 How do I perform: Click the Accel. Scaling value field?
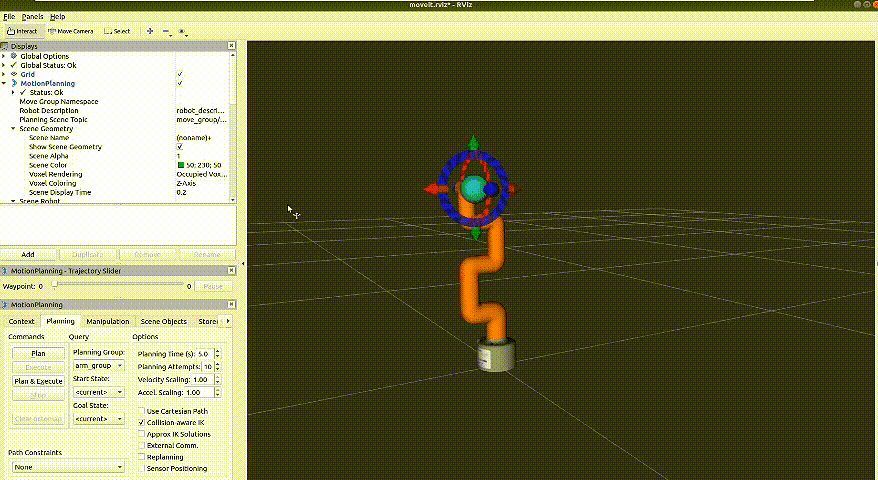[x=200, y=393]
